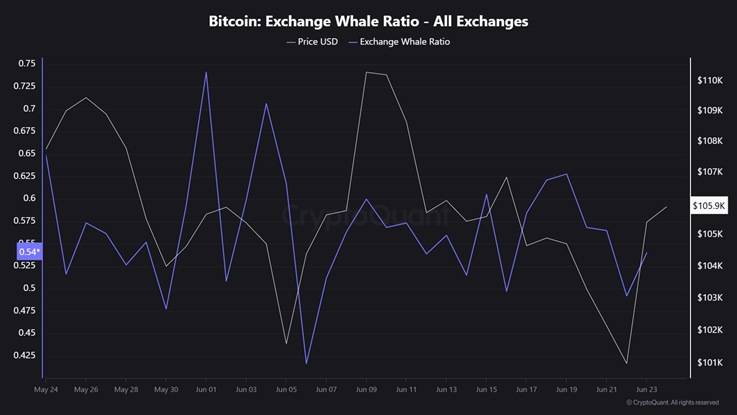
Task: Select the Jun 09 date label
Action: (366, 389)
